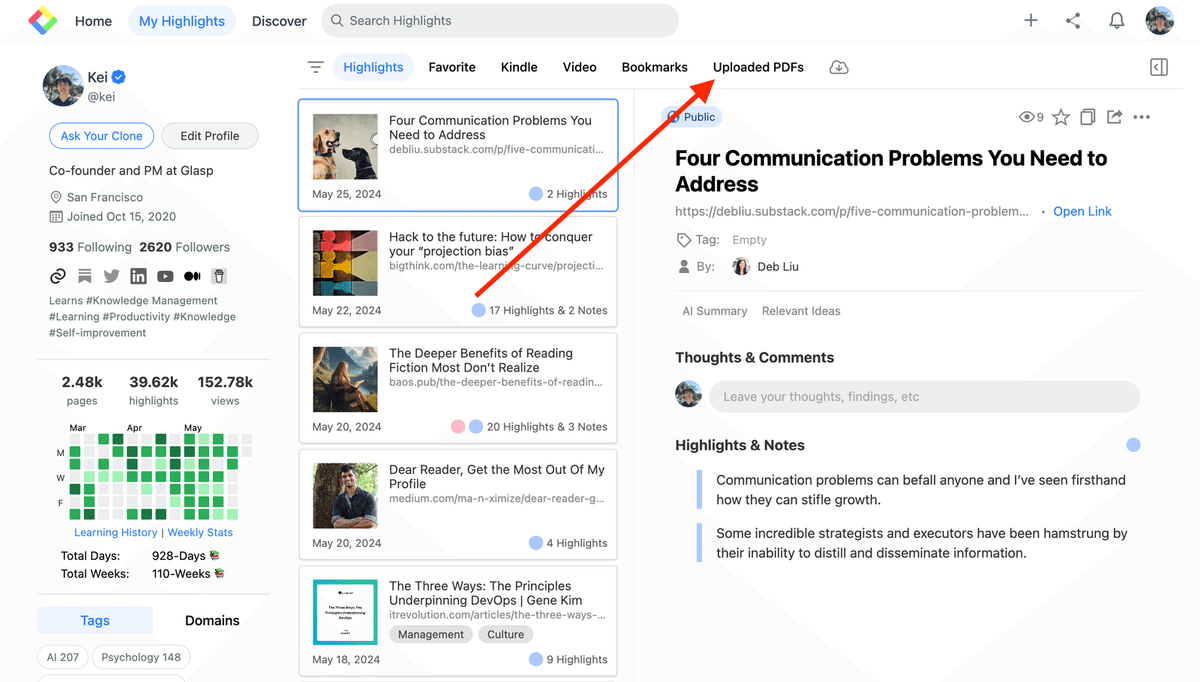1200x682 pixels.
Task: Click the share icon in top bar
Action: [x=1073, y=20]
